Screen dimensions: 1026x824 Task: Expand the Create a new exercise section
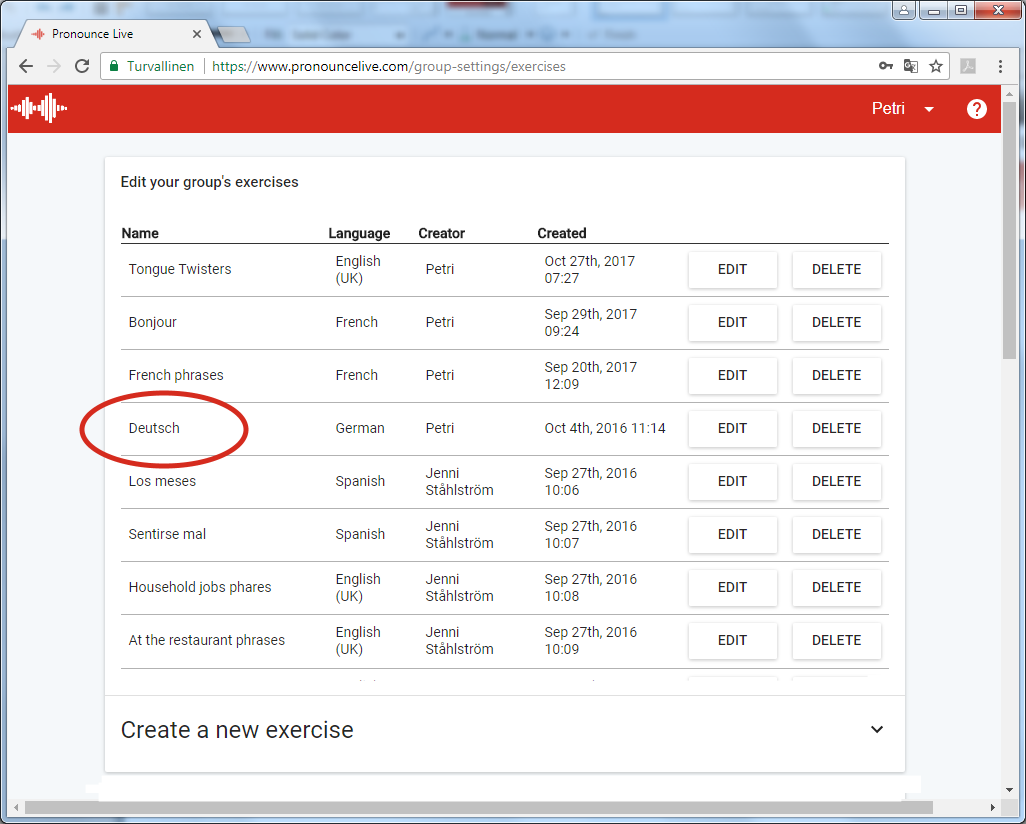coord(876,730)
